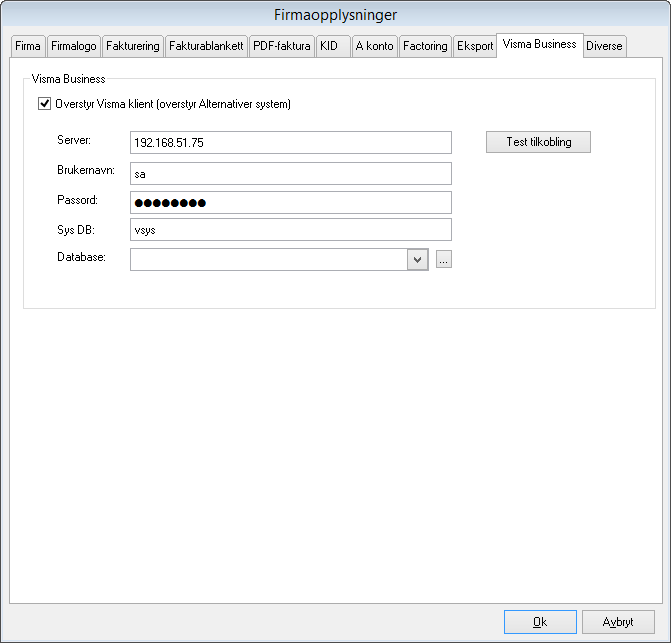
Task: Click the Test tilkobling button
Action: (x=538, y=142)
